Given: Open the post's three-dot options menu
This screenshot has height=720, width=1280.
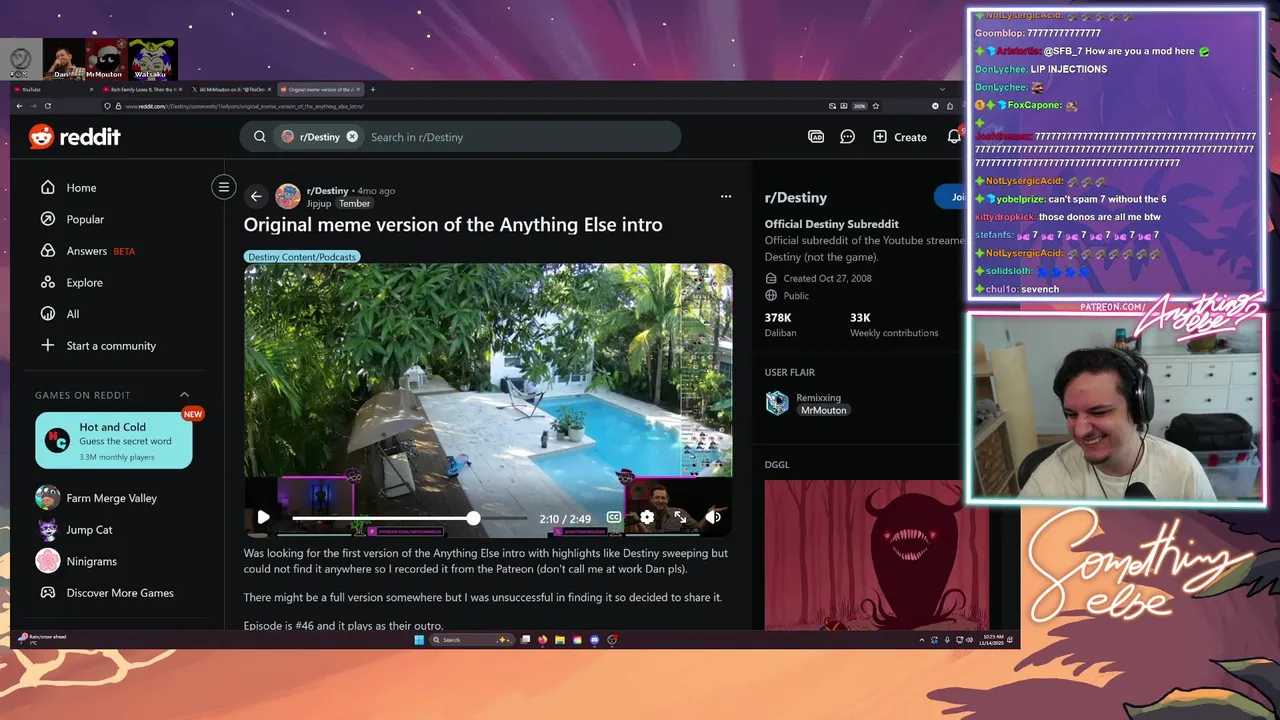Looking at the screenshot, I should click(726, 196).
